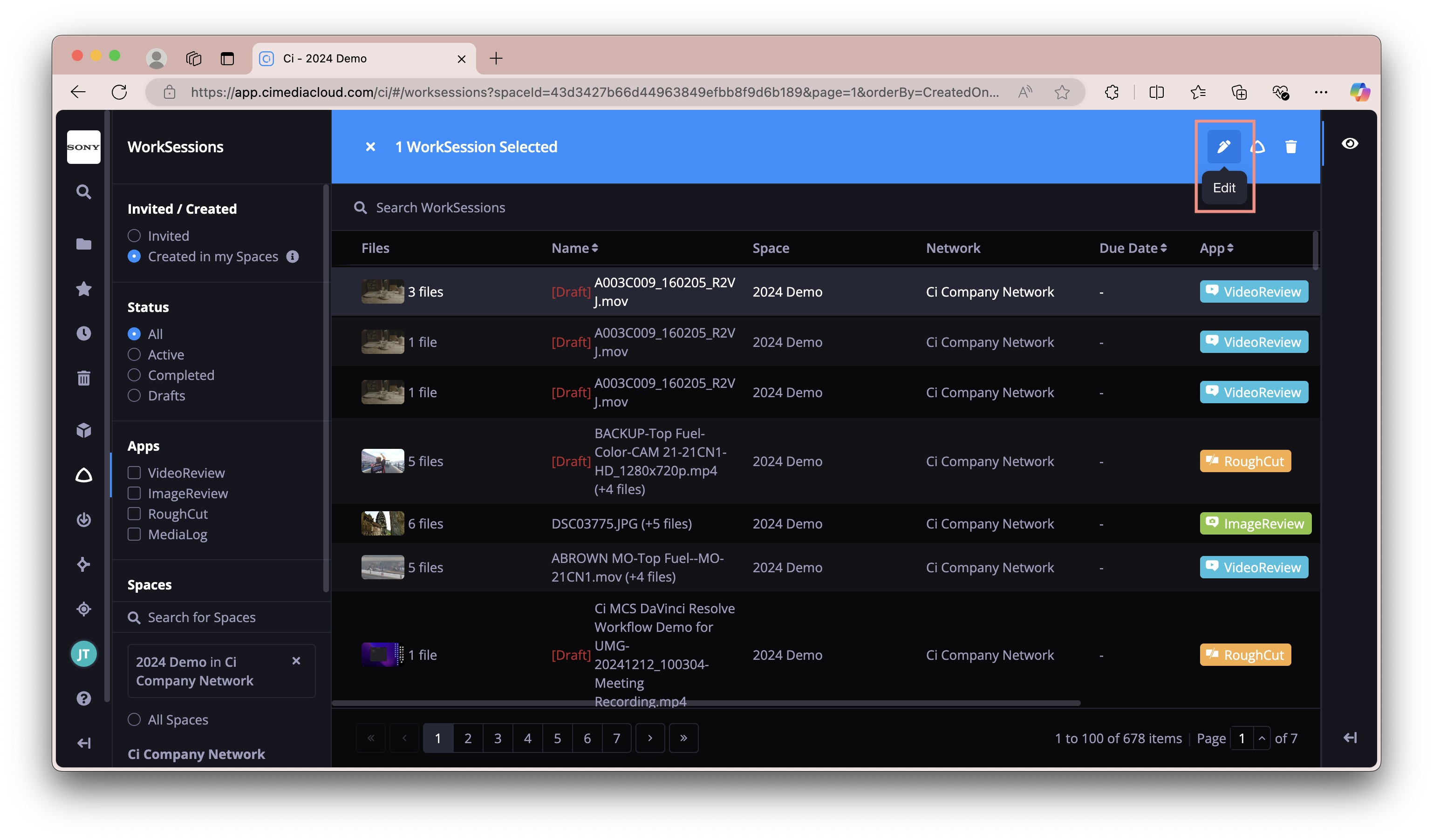The image size is (1433, 840).
Task: Open the crosshair target icon in the sidebar
Action: coord(83,609)
